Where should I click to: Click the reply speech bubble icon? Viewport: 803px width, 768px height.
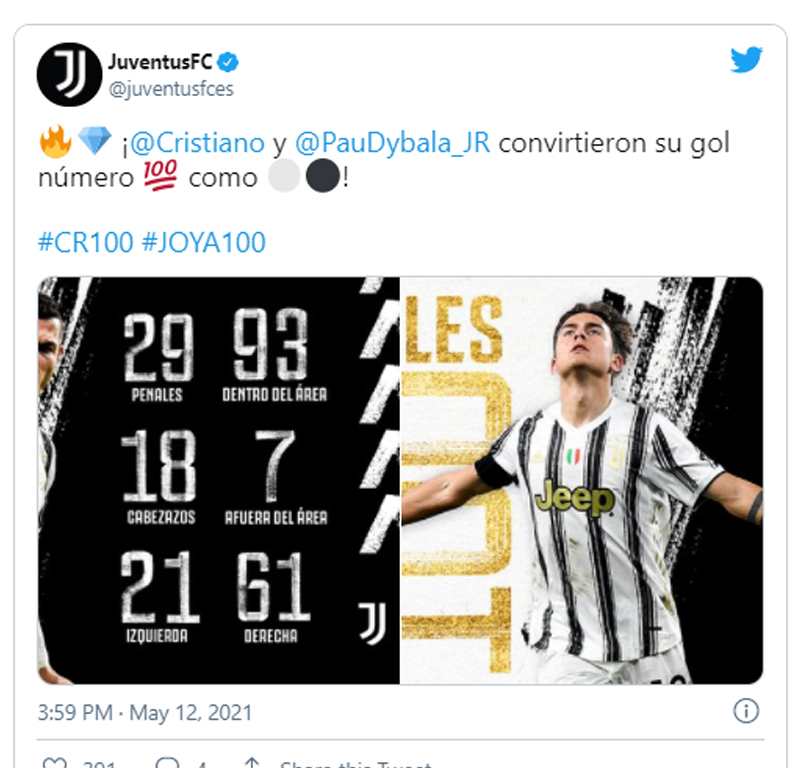click(x=167, y=763)
